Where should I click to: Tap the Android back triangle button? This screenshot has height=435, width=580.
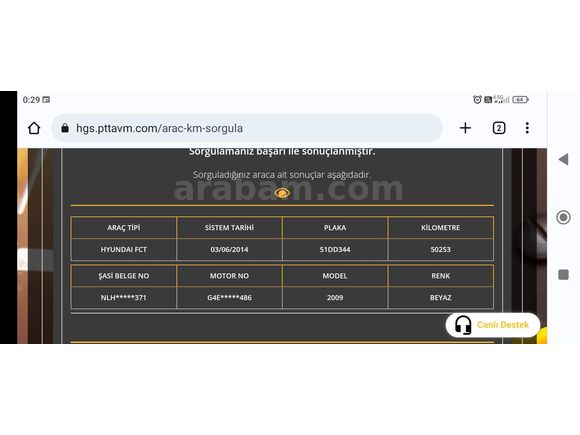(563, 159)
